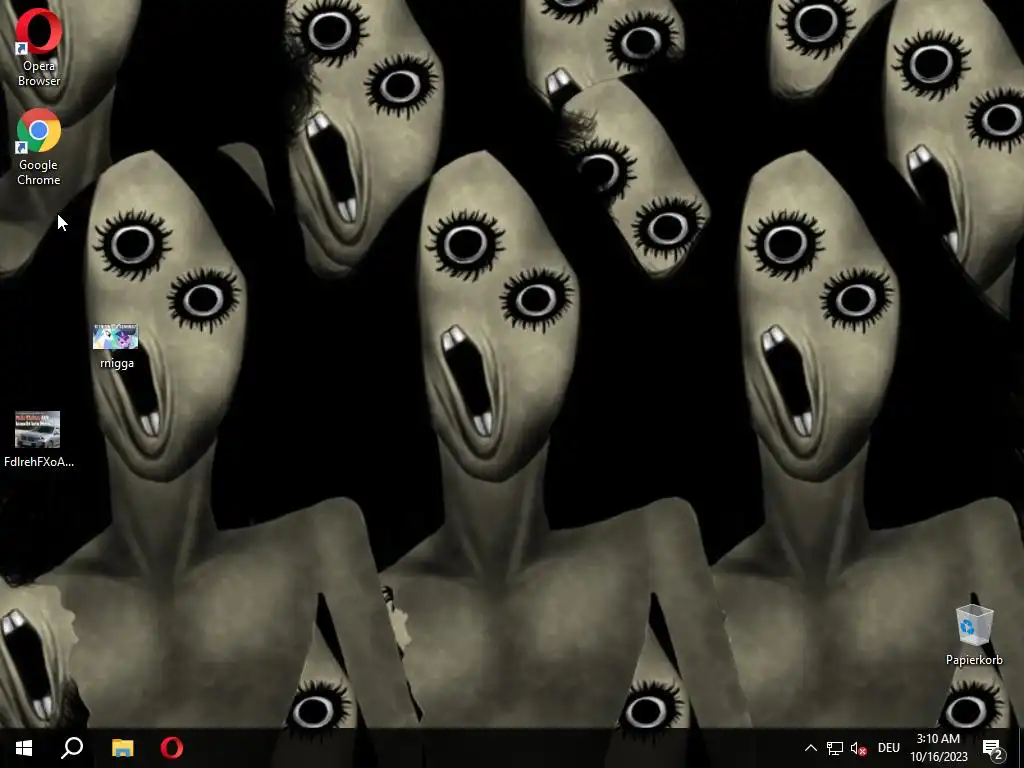Open network status tray icon
Image resolution: width=1024 pixels, height=768 pixels.
coord(835,748)
